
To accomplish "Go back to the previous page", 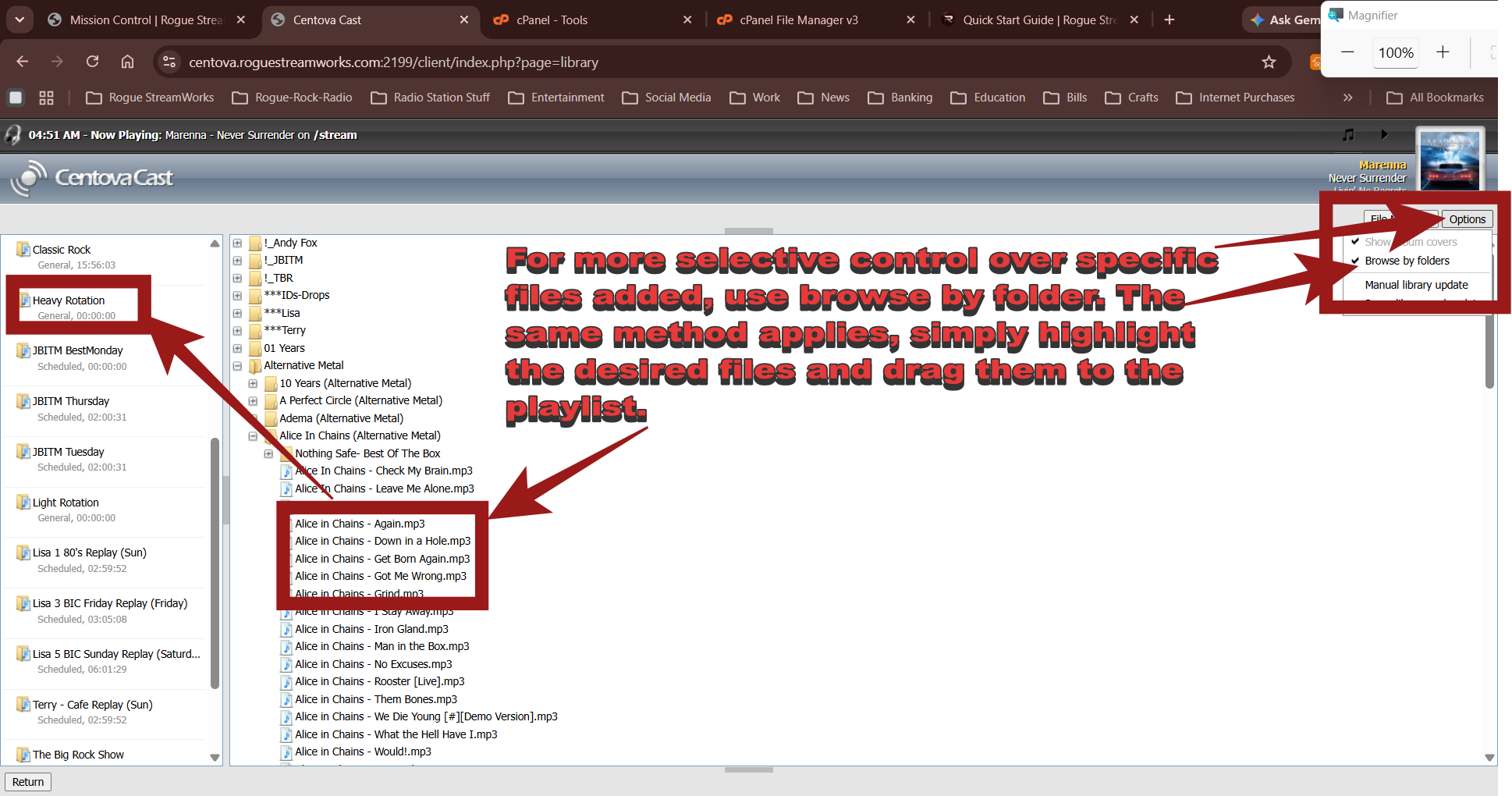I will (23, 62).
